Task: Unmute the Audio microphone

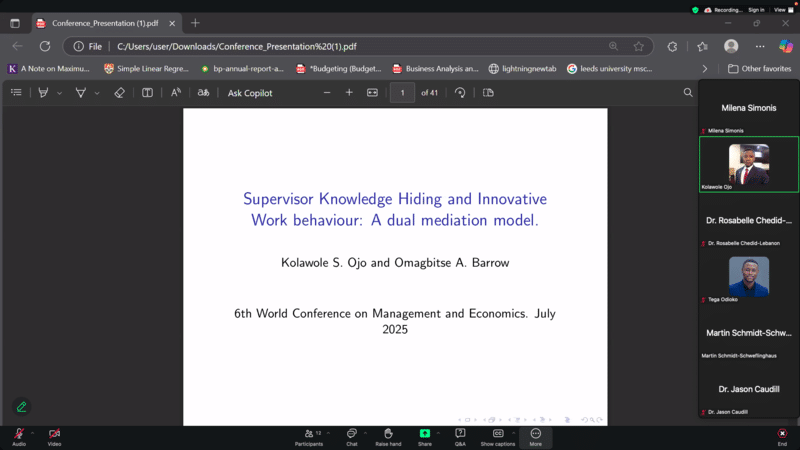Action: (19, 436)
